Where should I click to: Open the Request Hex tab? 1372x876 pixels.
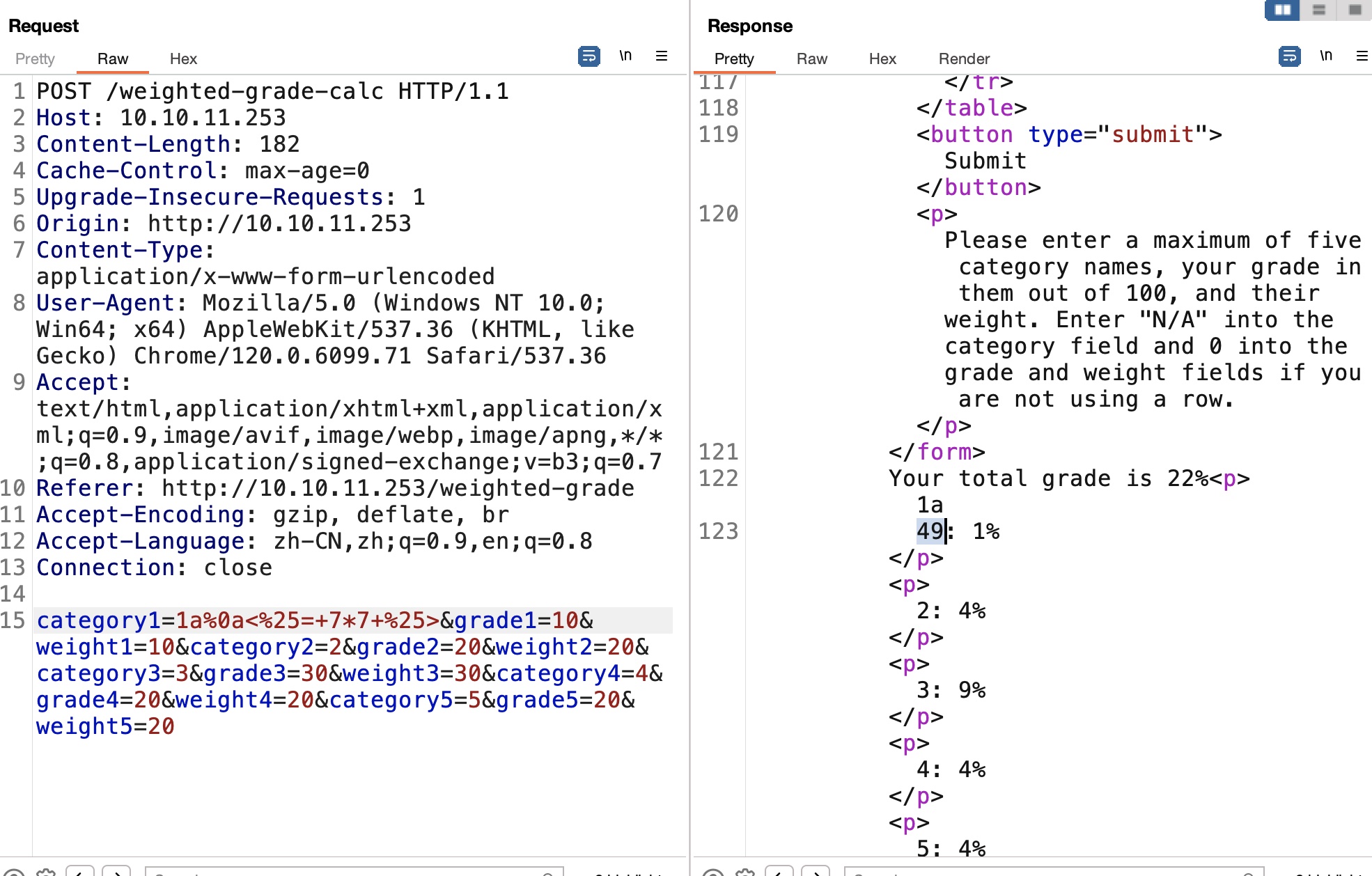(x=183, y=59)
